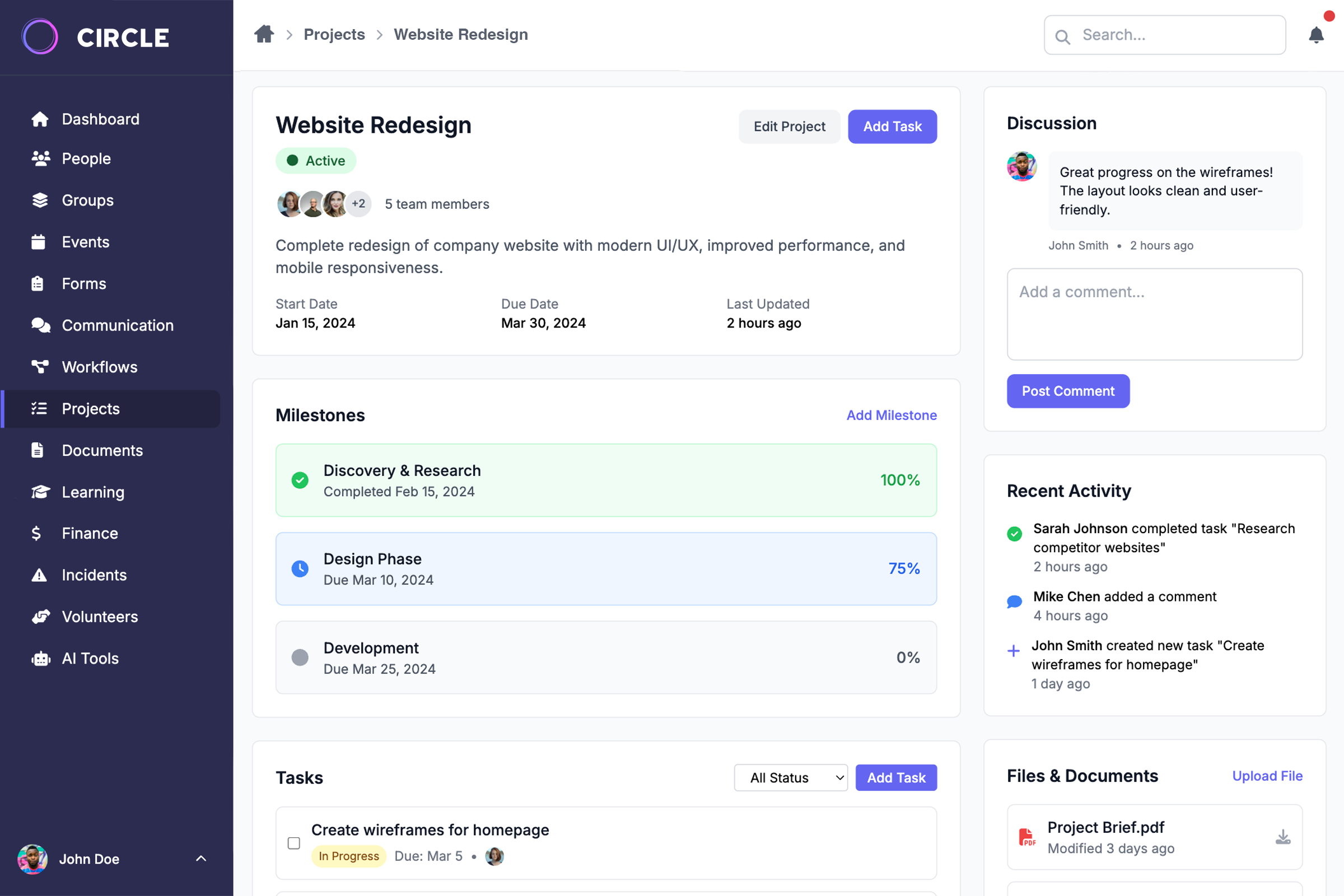Click the Design Phase clock status icon
Screen dimensions: 1344x896
[x=300, y=568]
